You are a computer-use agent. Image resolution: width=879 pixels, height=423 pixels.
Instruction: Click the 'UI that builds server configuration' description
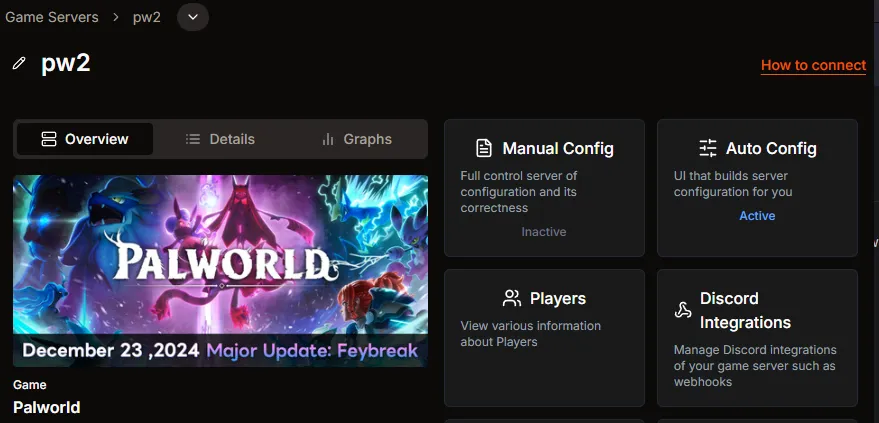click(733, 184)
